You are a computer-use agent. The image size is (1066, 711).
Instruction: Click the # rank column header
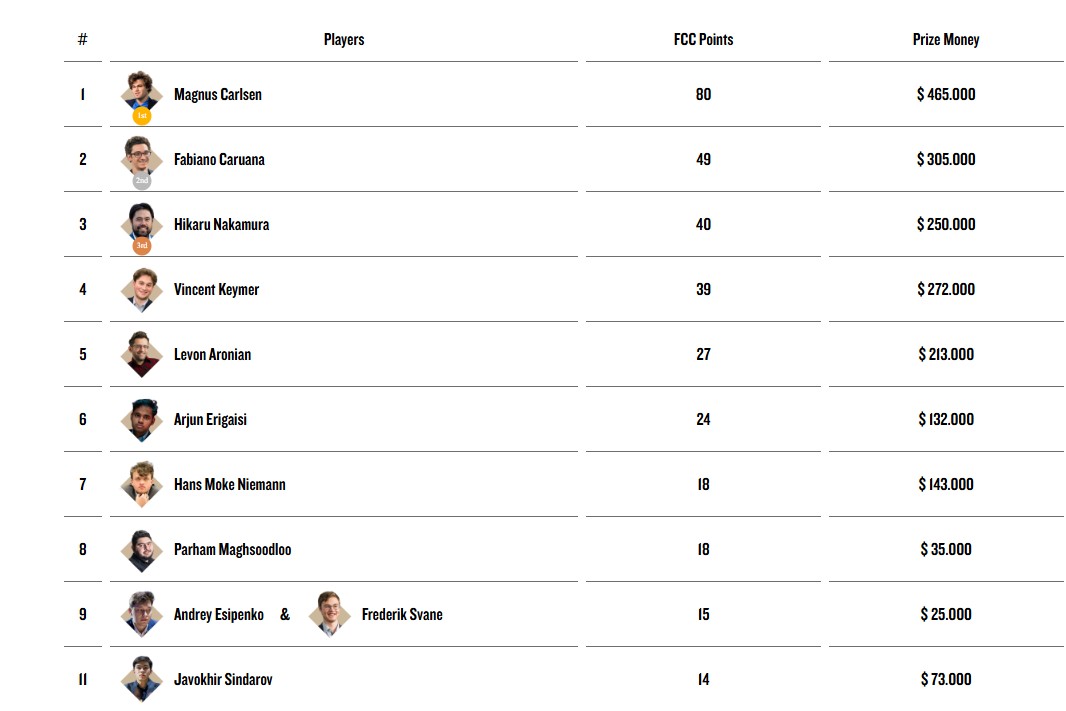[83, 40]
